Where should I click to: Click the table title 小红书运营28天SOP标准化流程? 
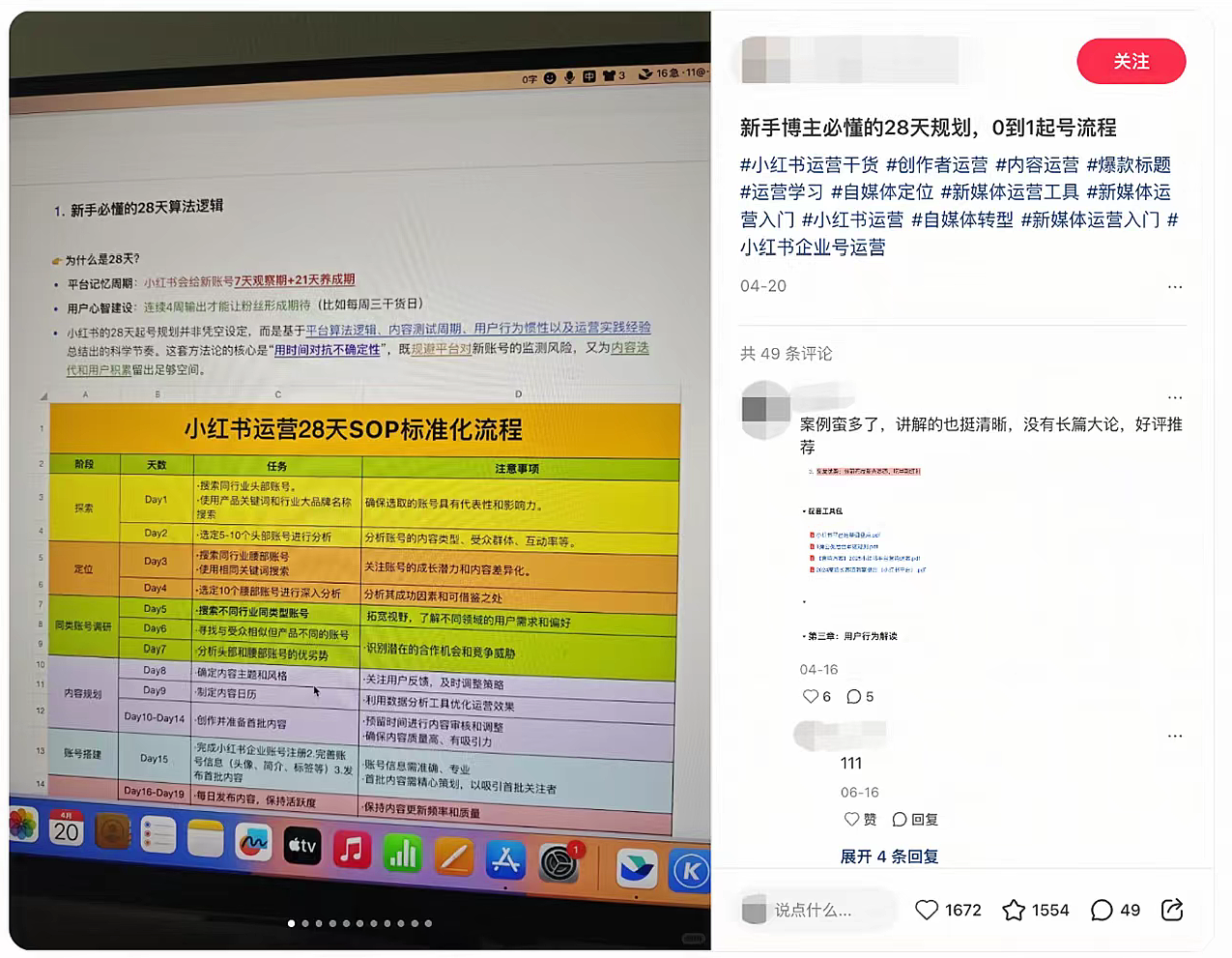(x=354, y=429)
